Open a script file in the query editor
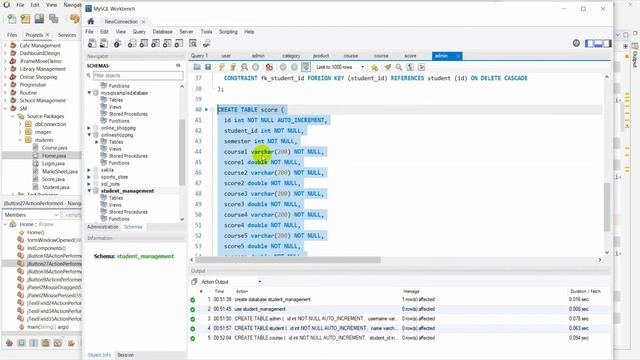640x360 pixels. coord(197,67)
